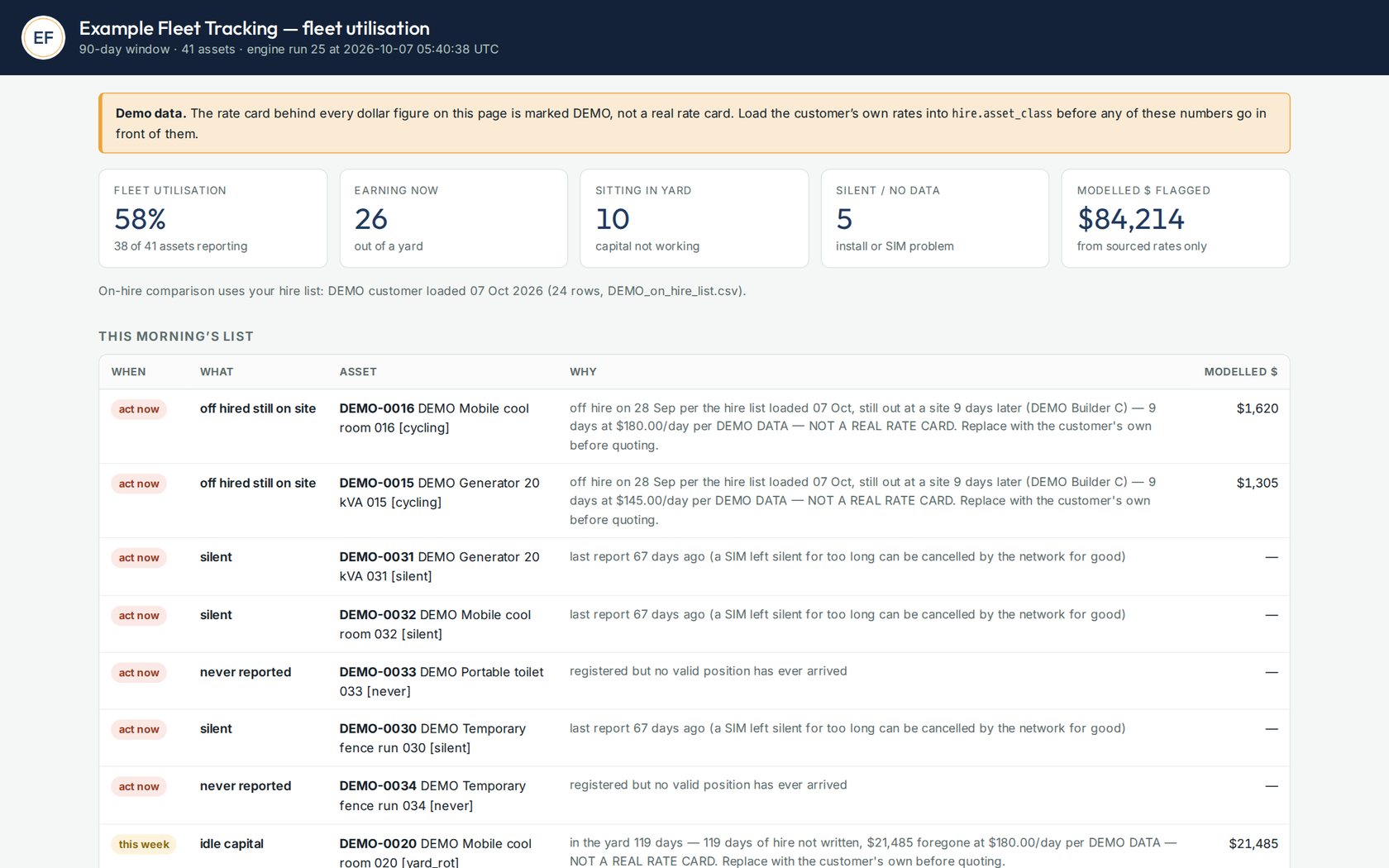Click the $84,214 modelled flagged total
Screen dimensions: 1389x868
point(1130,219)
